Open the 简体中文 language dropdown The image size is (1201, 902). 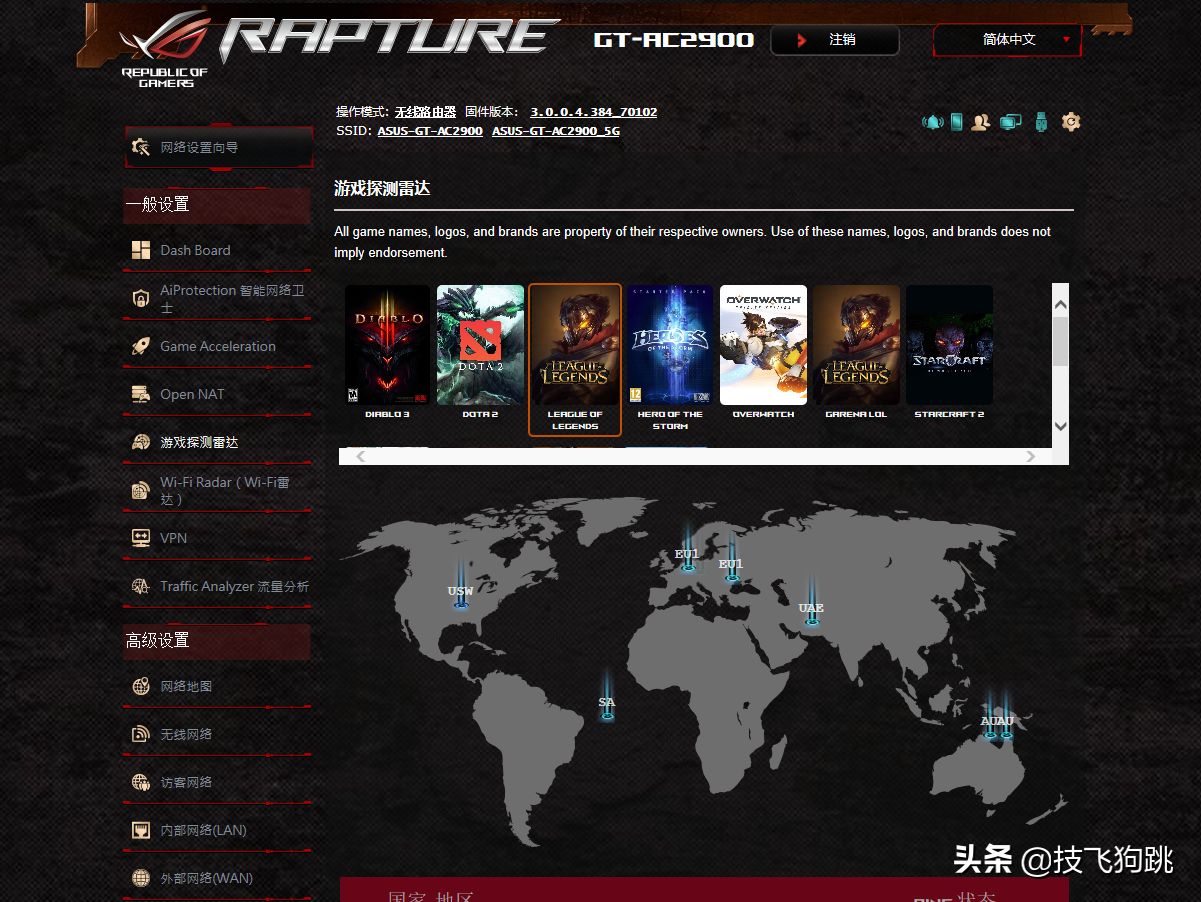pos(1007,40)
